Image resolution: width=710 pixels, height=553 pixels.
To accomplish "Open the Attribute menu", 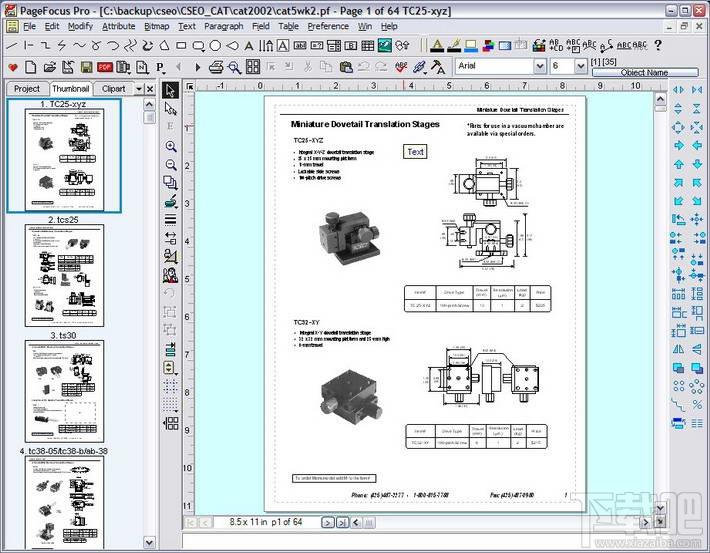I will tap(119, 26).
